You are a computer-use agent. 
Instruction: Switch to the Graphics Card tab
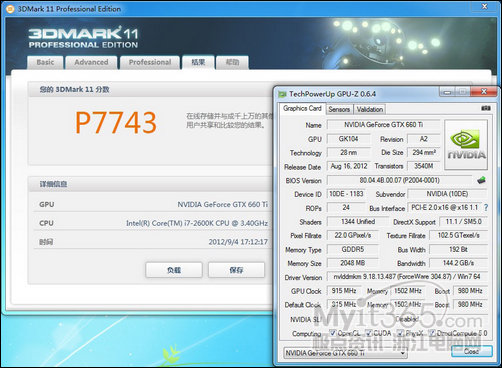point(302,109)
